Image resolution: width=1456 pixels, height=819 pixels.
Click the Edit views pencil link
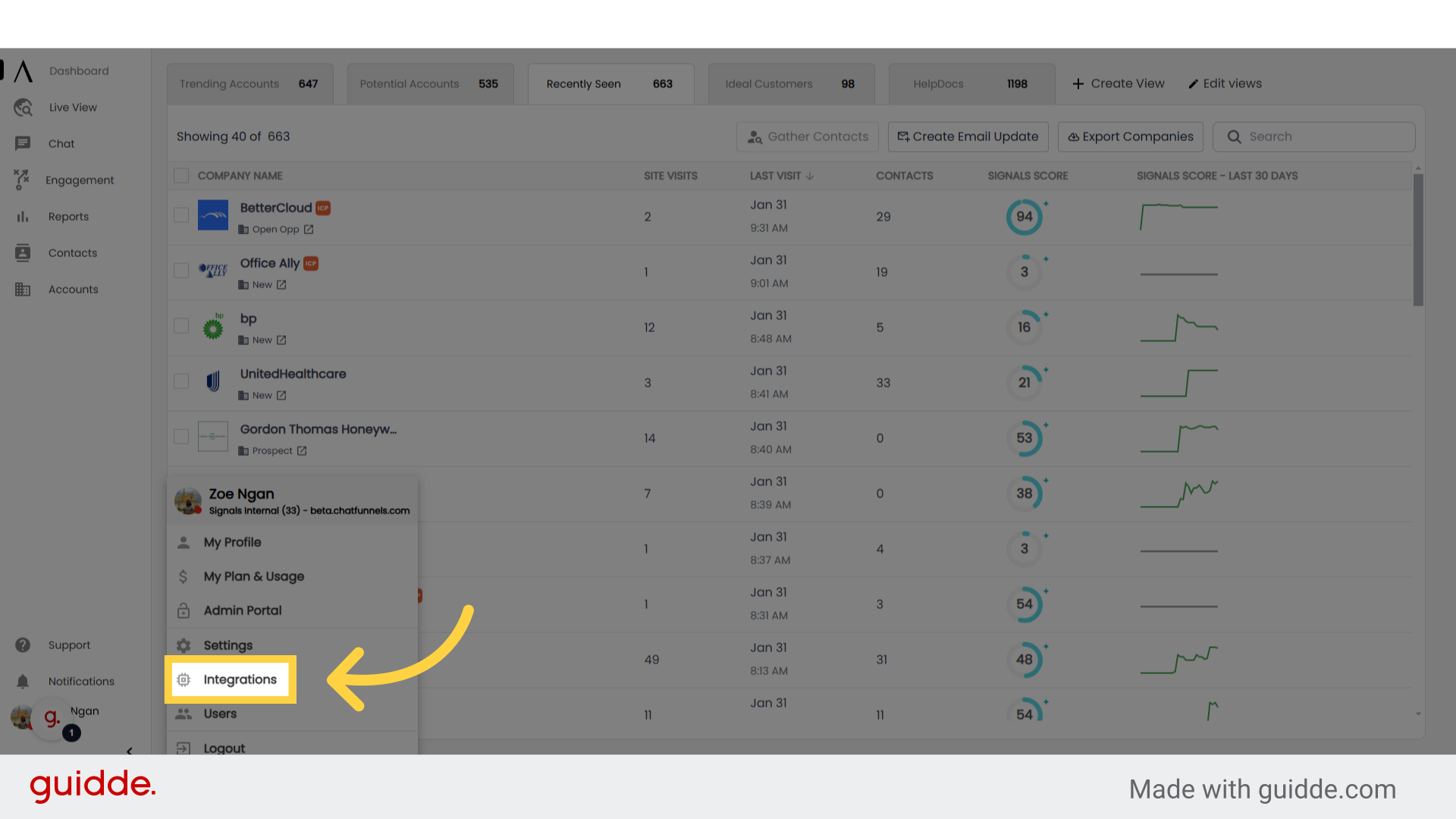(1225, 83)
